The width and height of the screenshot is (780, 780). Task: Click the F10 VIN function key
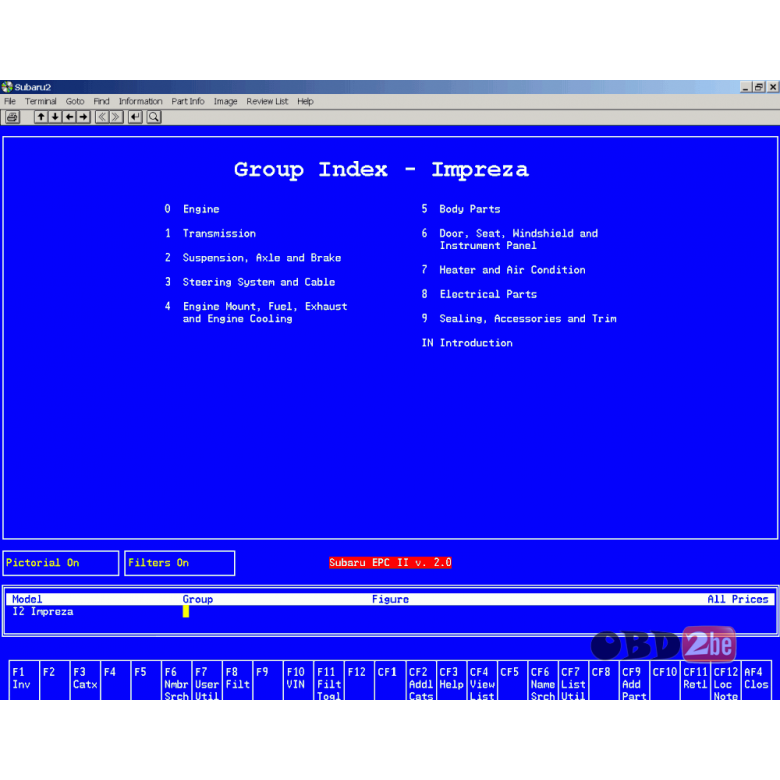(298, 680)
